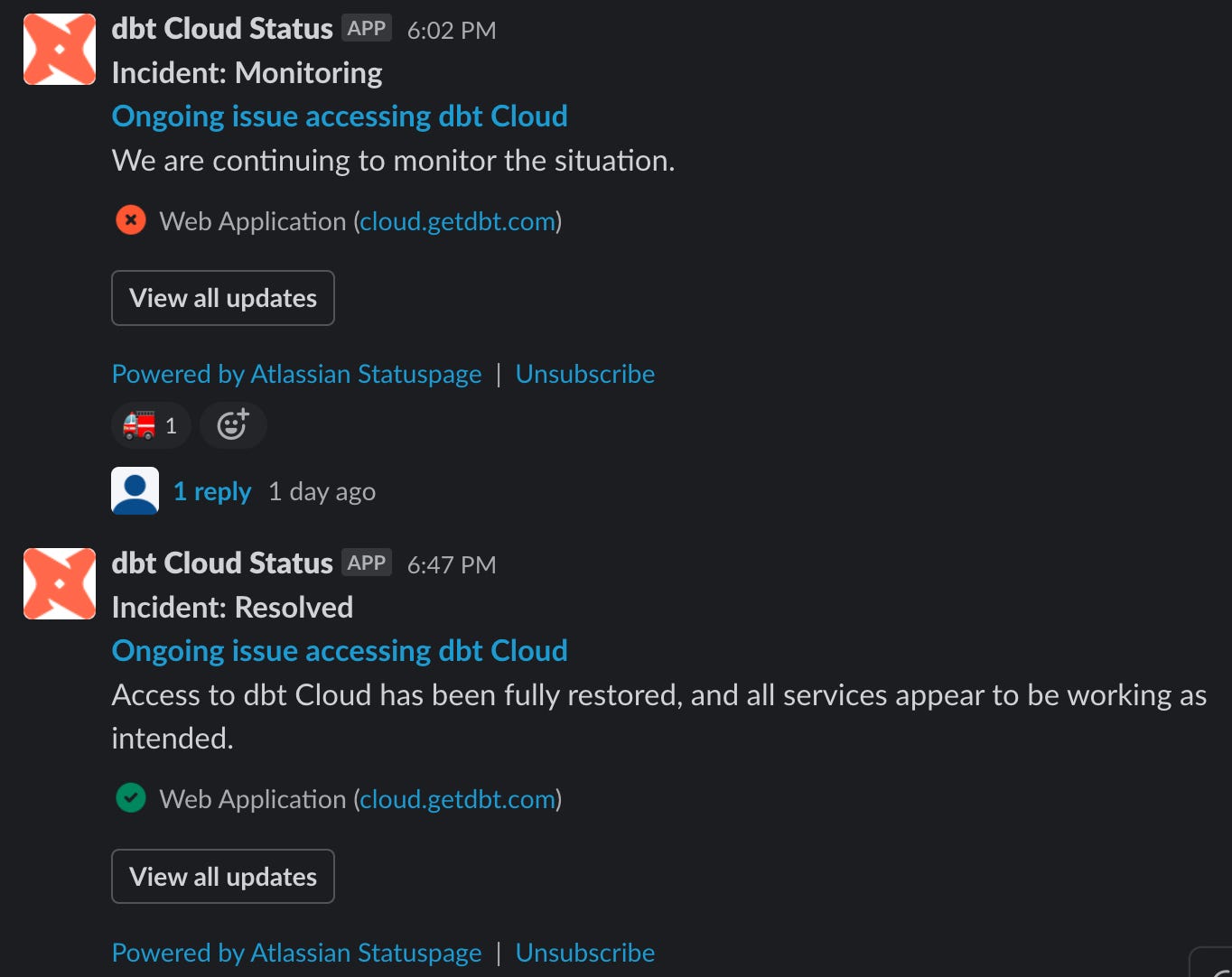Click the 6:02 PM timestamp
This screenshot has width=1232, height=977.
[x=451, y=30]
